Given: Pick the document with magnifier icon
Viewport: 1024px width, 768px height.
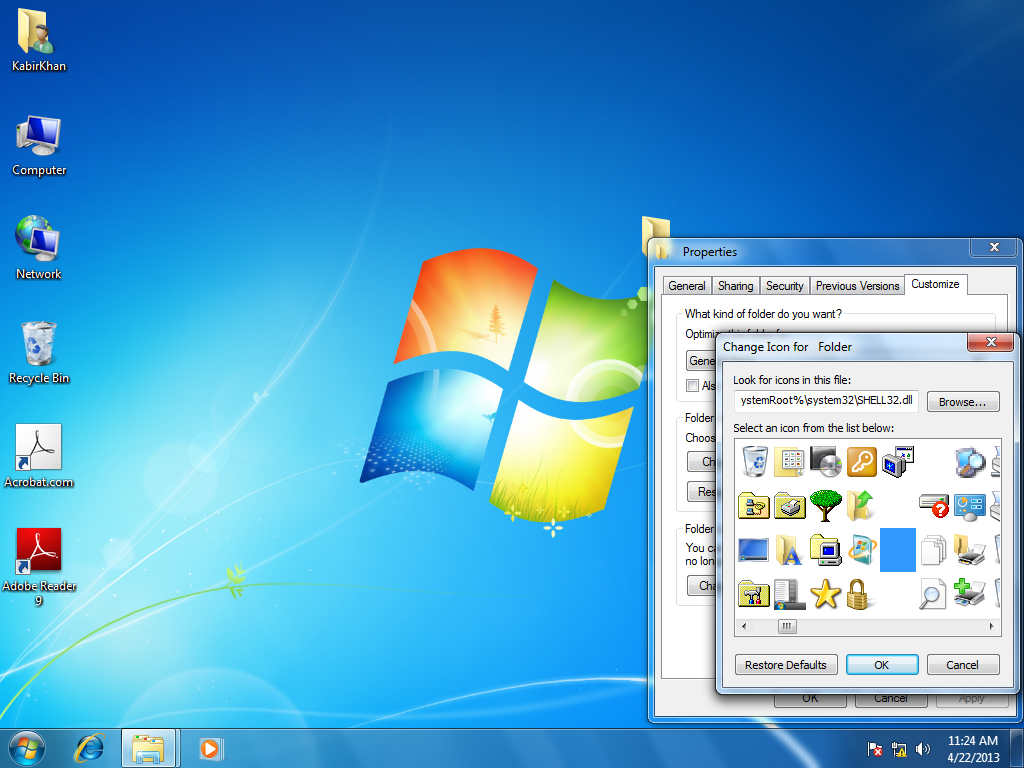Looking at the screenshot, I should tap(933, 594).
